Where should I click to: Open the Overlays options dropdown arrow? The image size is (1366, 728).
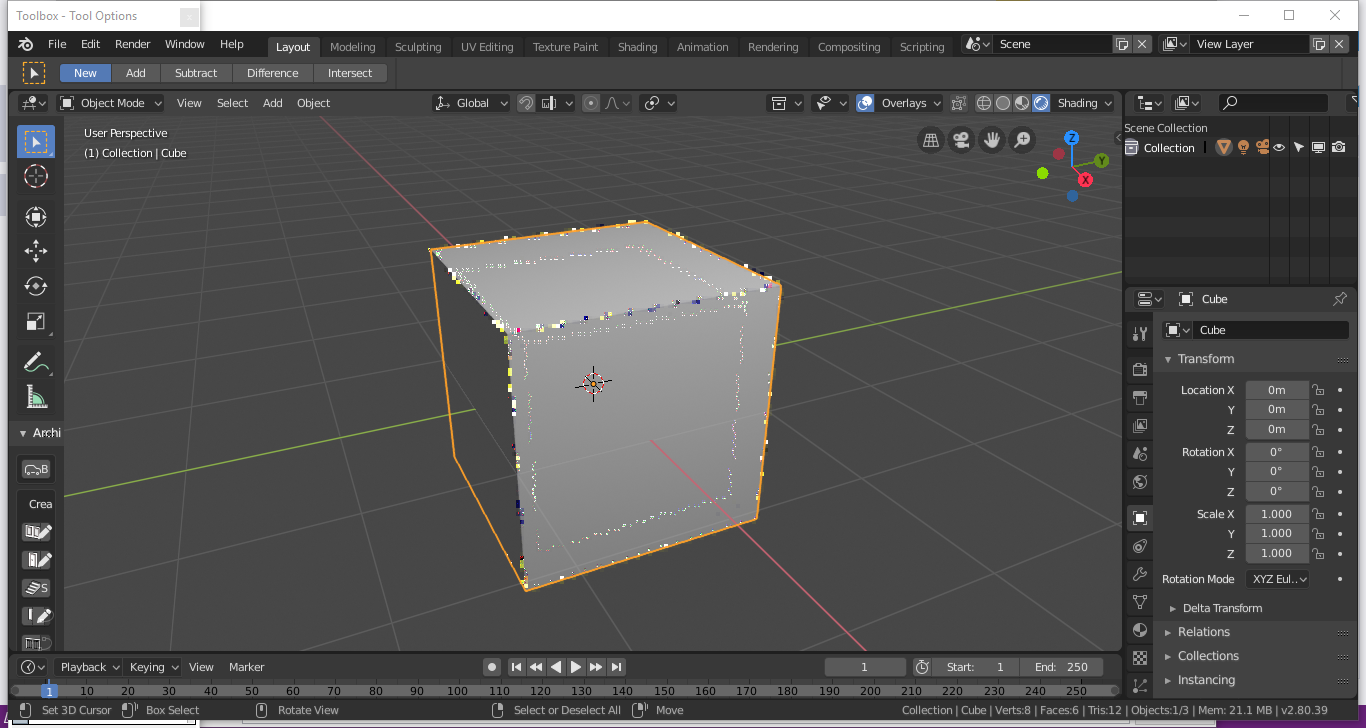coord(937,103)
